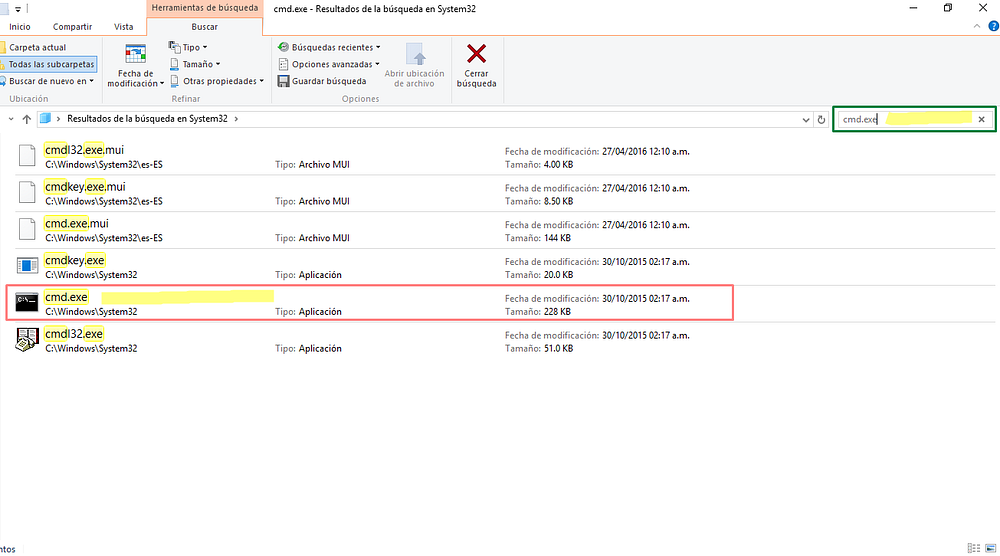This screenshot has width=1000, height=556.
Task: Switch to large icons view in status bar
Action: (990, 548)
